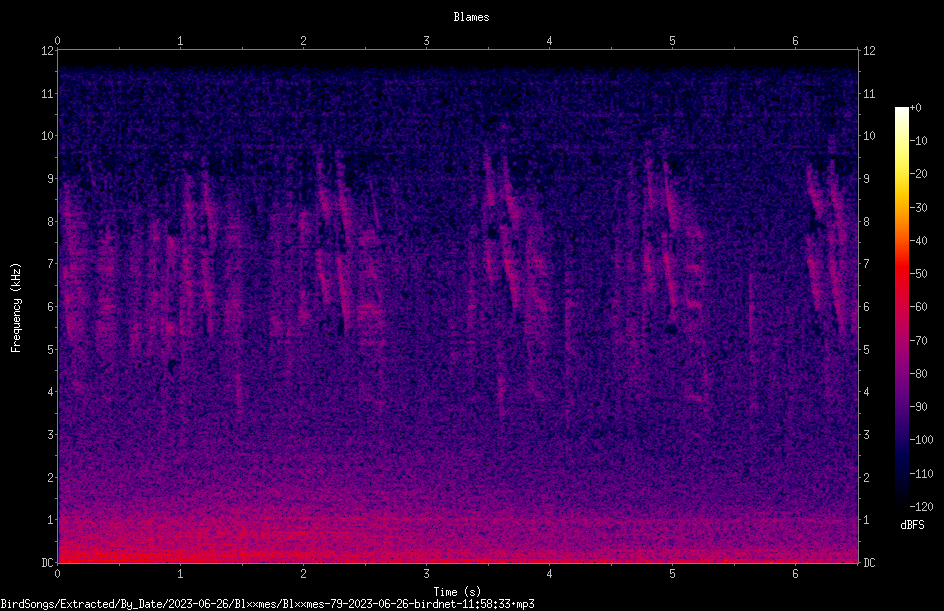Click the '-40' colorbar level label
Screen dimensions: 944x611
(x=919, y=241)
